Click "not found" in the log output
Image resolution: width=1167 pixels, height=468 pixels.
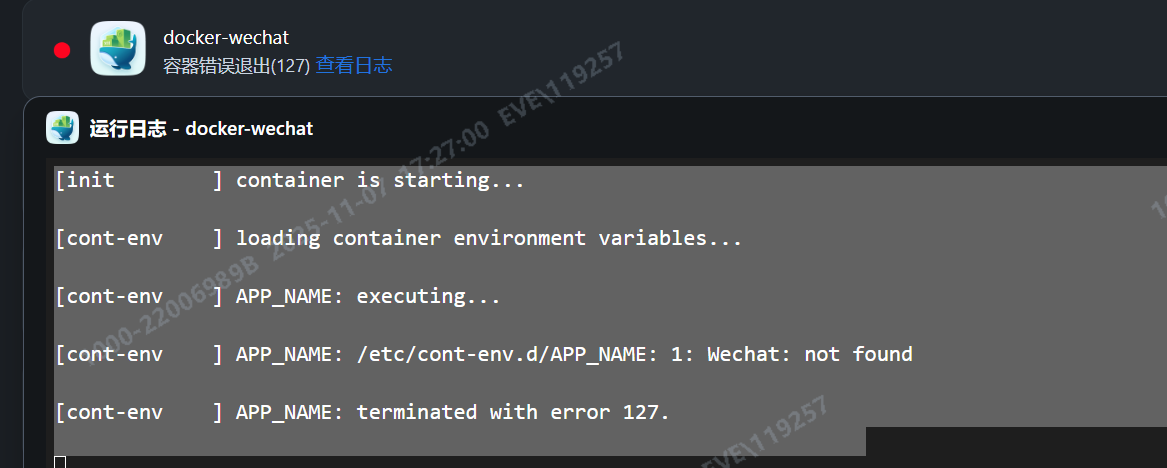point(858,354)
